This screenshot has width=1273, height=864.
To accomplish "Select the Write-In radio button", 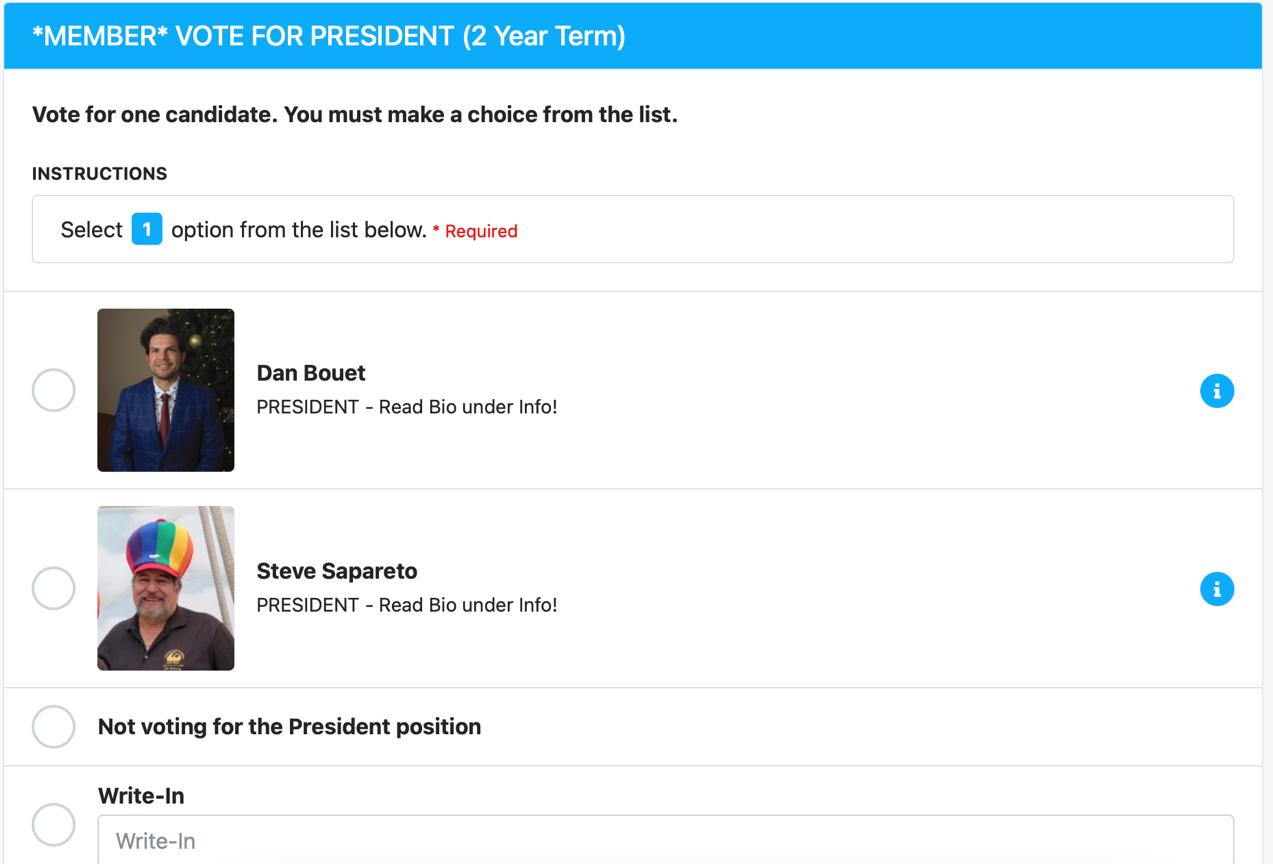I will 54,825.
